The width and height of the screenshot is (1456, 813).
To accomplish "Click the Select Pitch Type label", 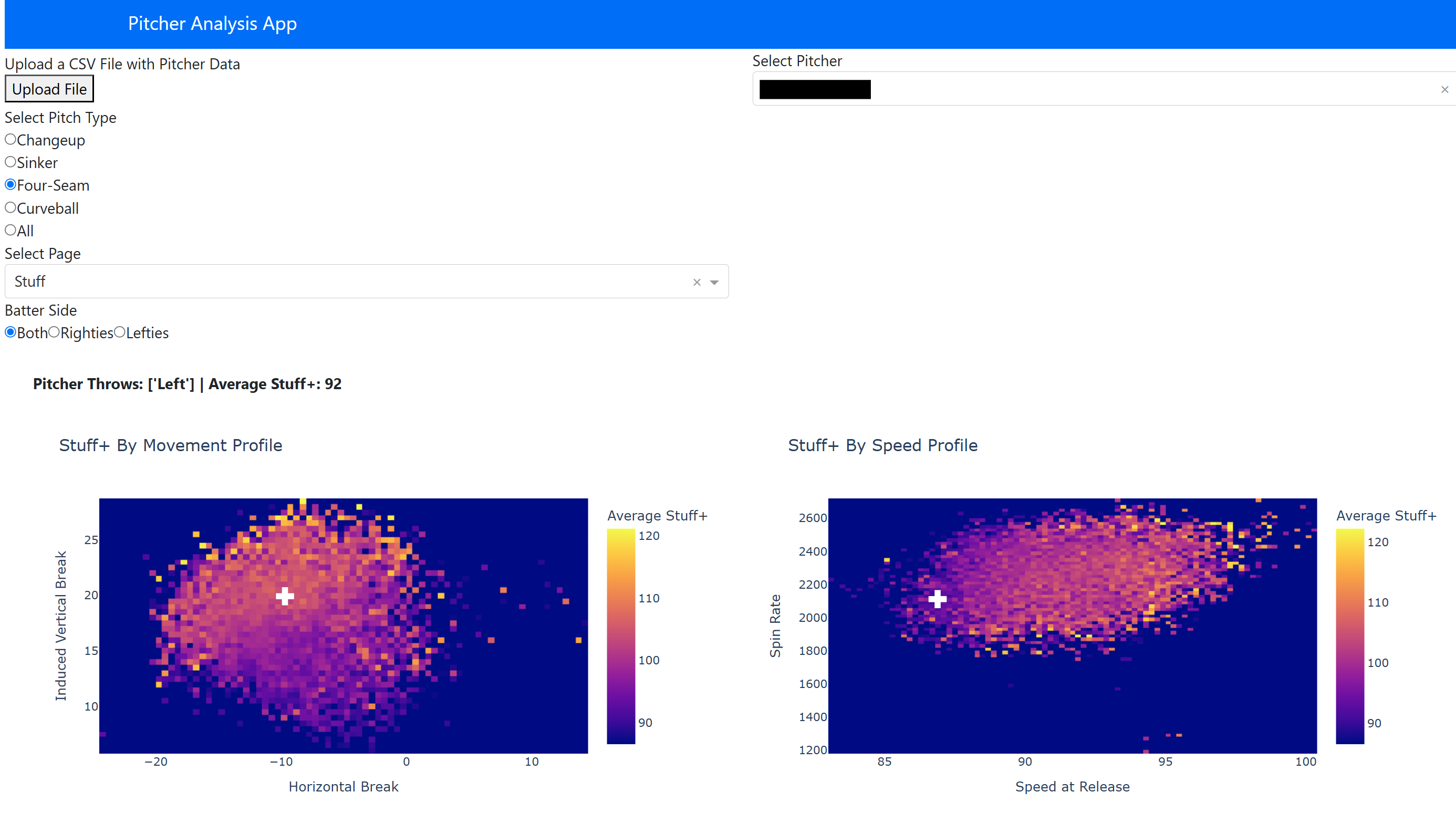I will [60, 118].
